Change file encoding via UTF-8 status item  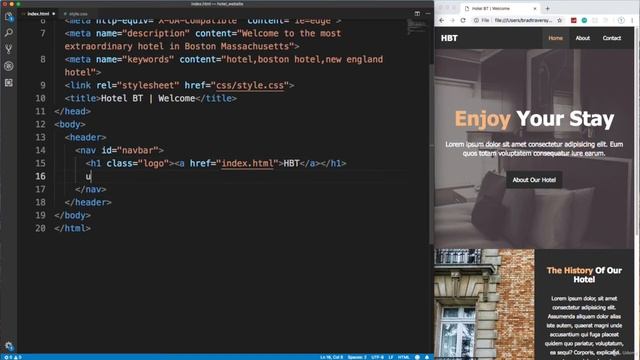pyautogui.click(x=377, y=357)
